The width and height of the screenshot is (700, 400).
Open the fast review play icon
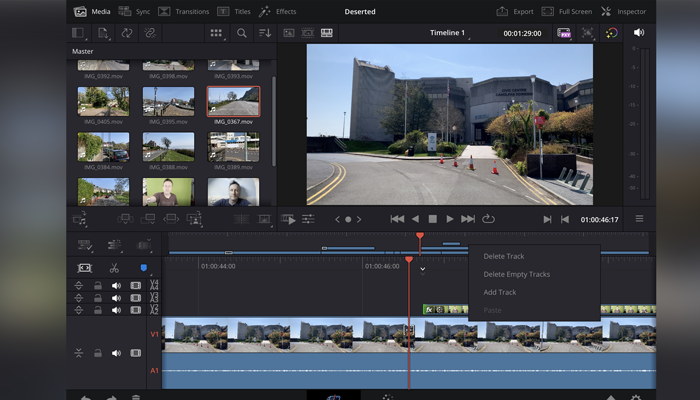(x=289, y=219)
